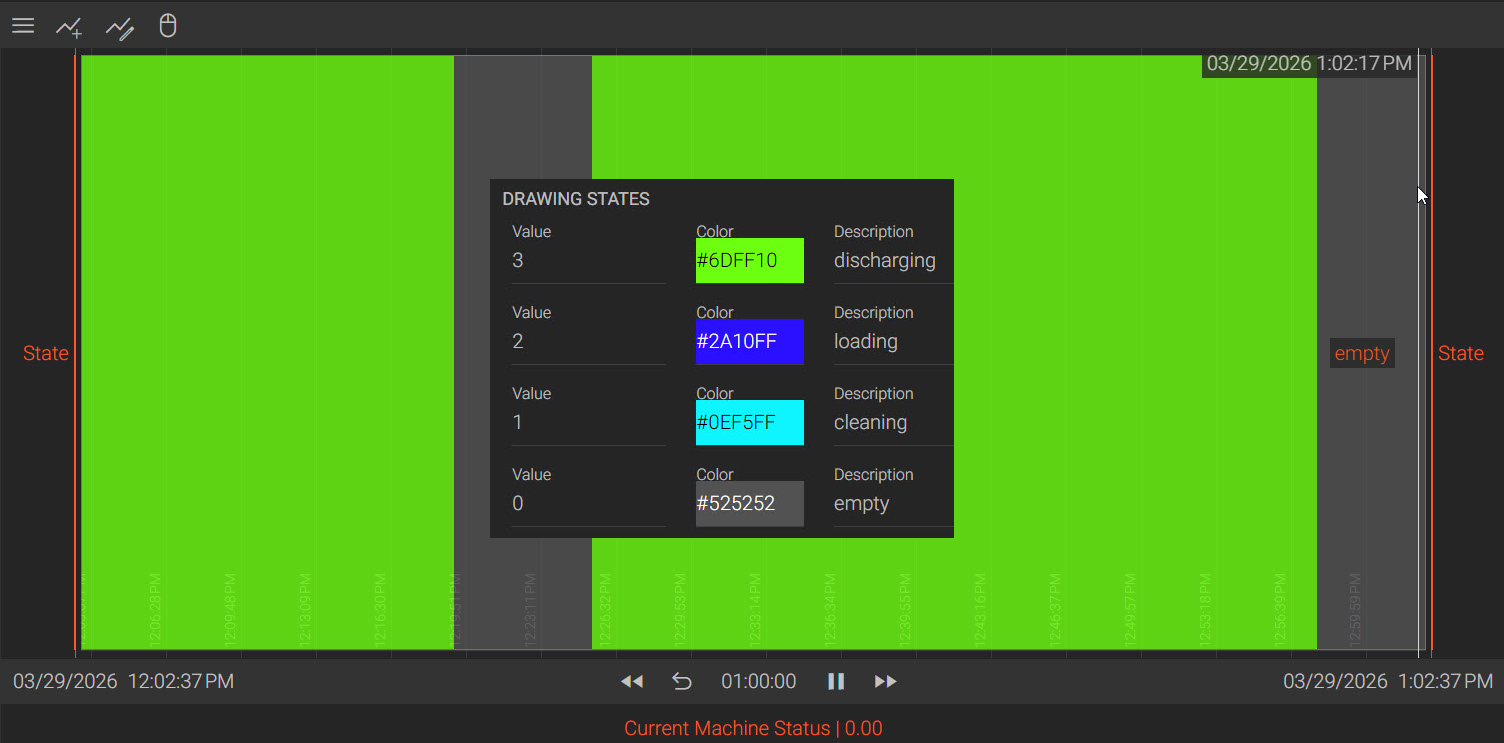Viewport: 1504px width, 743px height.
Task: Click the 'Current Machine Status | 0.00' legend
Action: click(x=753, y=729)
